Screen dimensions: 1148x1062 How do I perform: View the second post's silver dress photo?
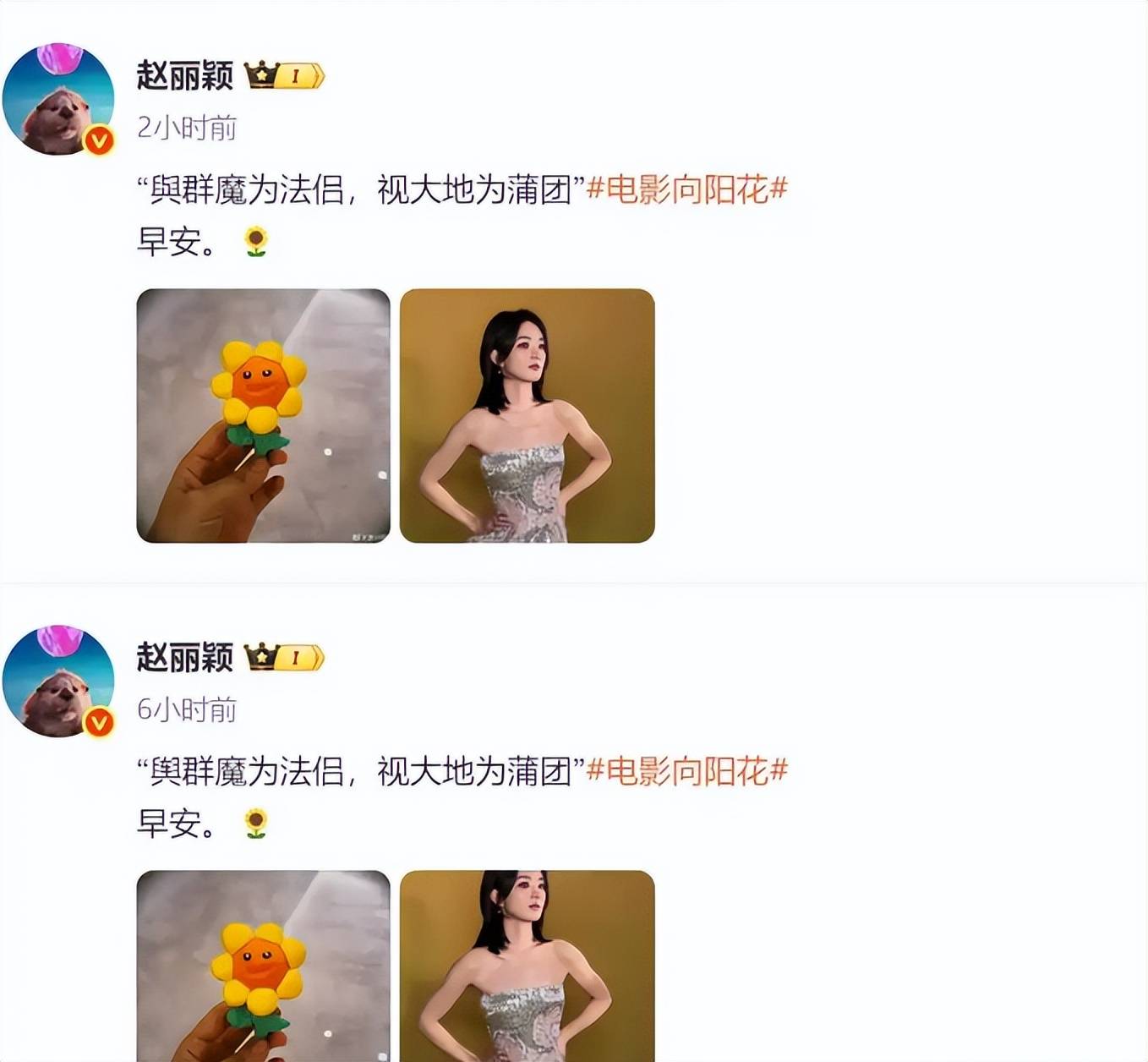coord(528,966)
